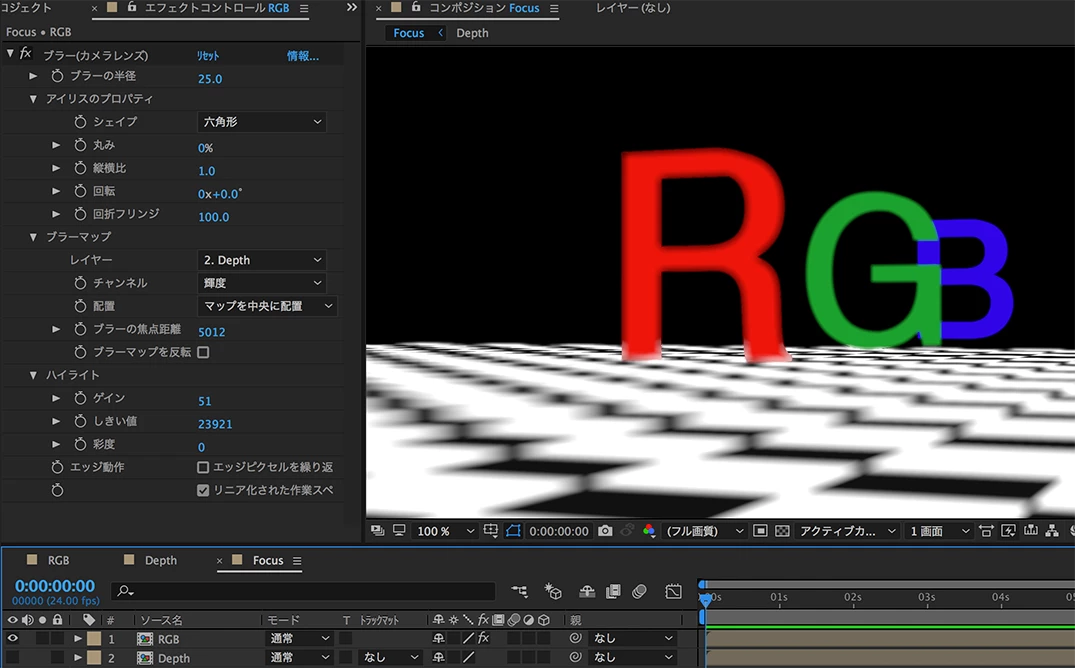Toggle the transparency grid icon
Viewport: 1075px width, 668px height.
[x=782, y=531]
